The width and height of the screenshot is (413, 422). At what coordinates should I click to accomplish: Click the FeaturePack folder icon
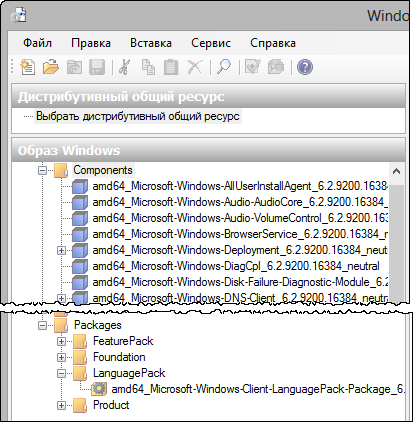click(x=80, y=341)
